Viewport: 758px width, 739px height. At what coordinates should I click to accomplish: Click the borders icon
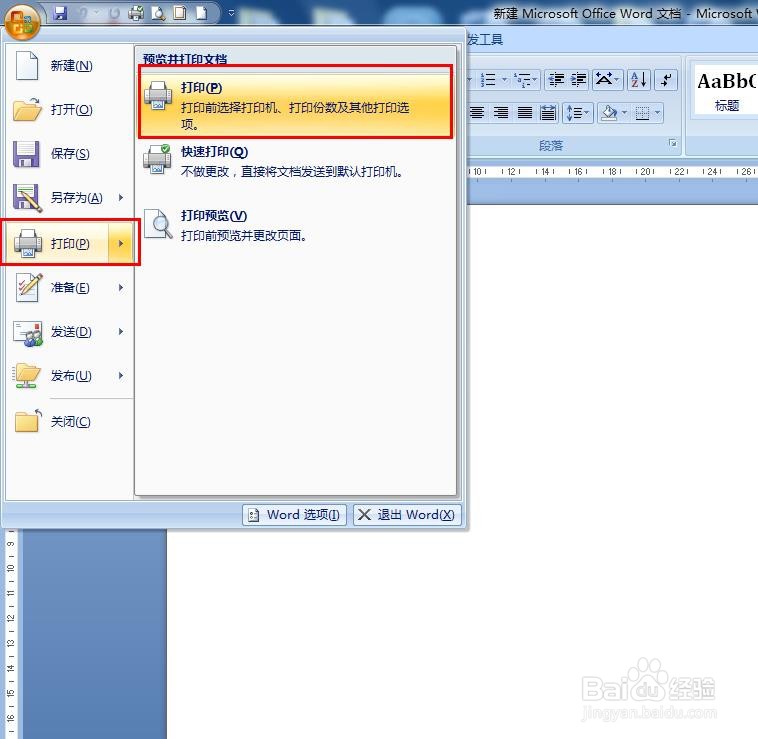tap(642, 113)
